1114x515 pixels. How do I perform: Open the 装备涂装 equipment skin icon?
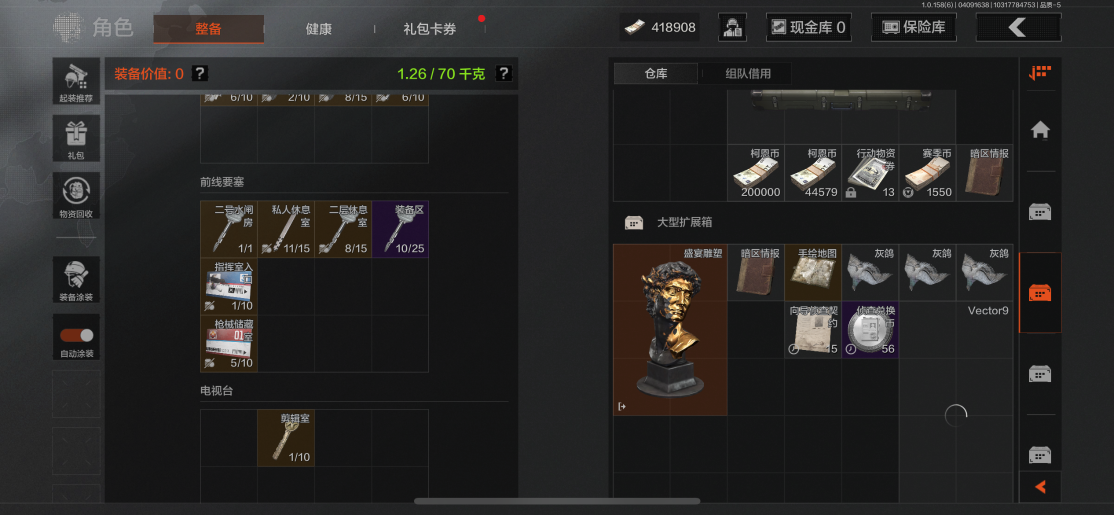click(x=76, y=280)
